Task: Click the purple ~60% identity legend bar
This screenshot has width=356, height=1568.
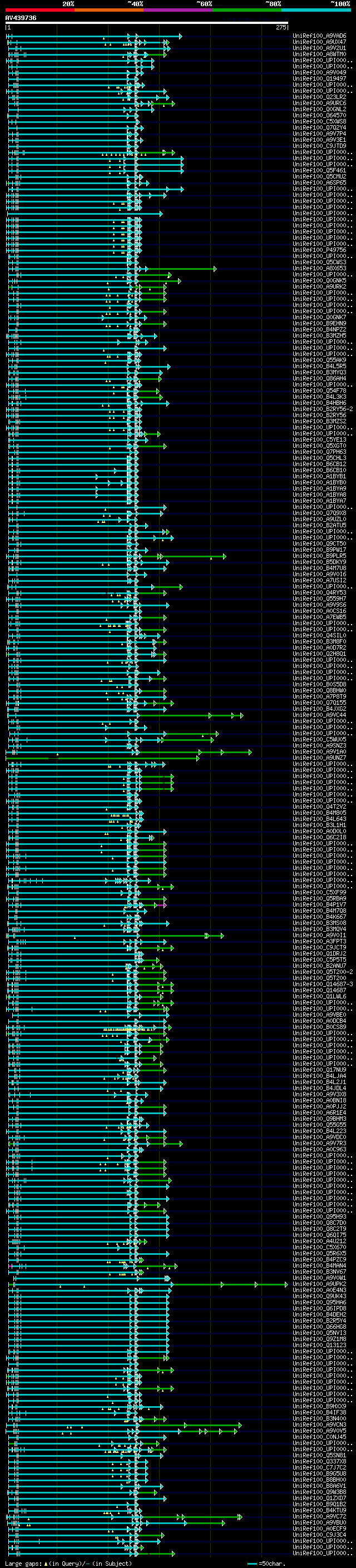Action: click(179, 10)
